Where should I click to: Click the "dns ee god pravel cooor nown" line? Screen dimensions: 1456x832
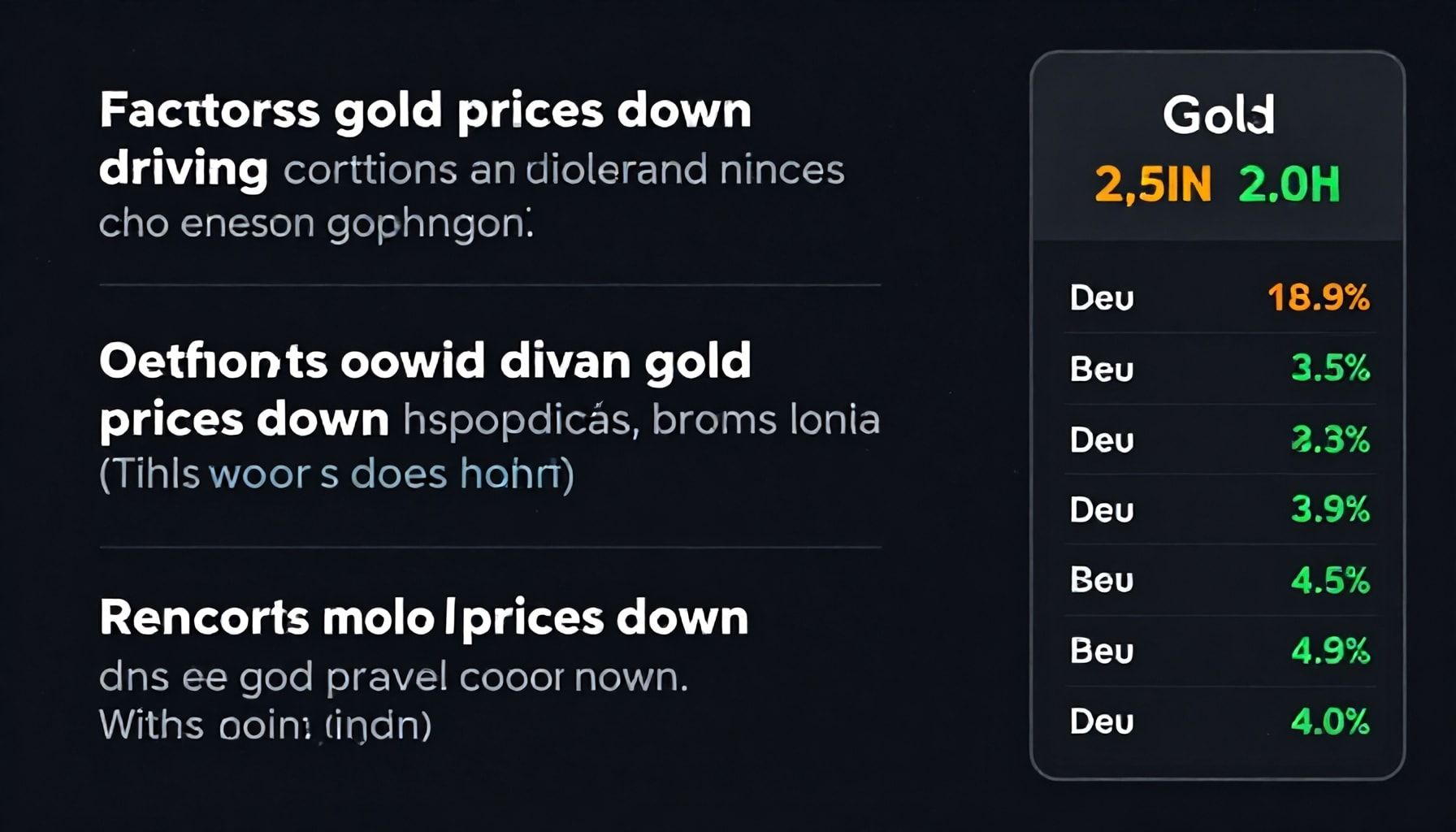click(393, 677)
